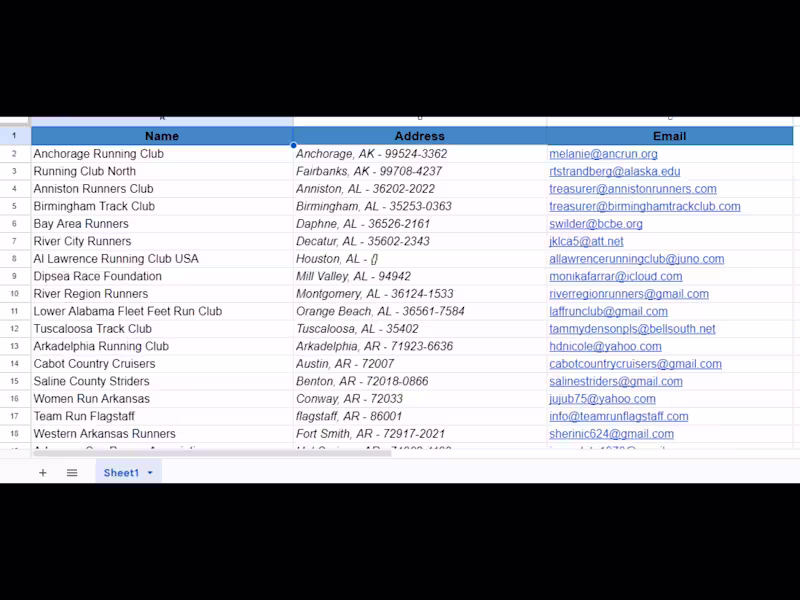Select the Tuscaloosa Track Club cell

click(162, 329)
